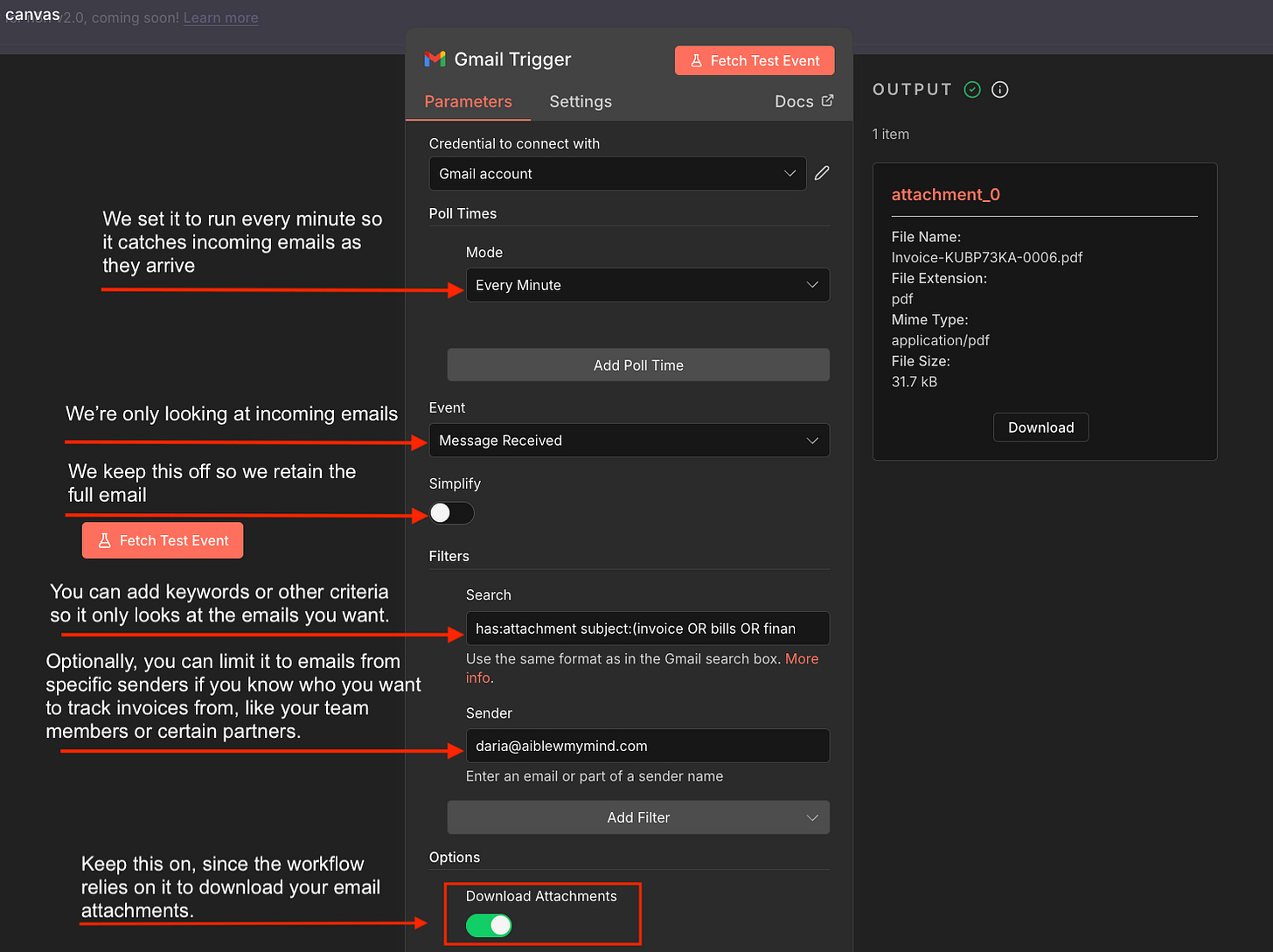This screenshot has height=952, width=1273.
Task: Click the attachment_0 heading
Action: [x=945, y=194]
